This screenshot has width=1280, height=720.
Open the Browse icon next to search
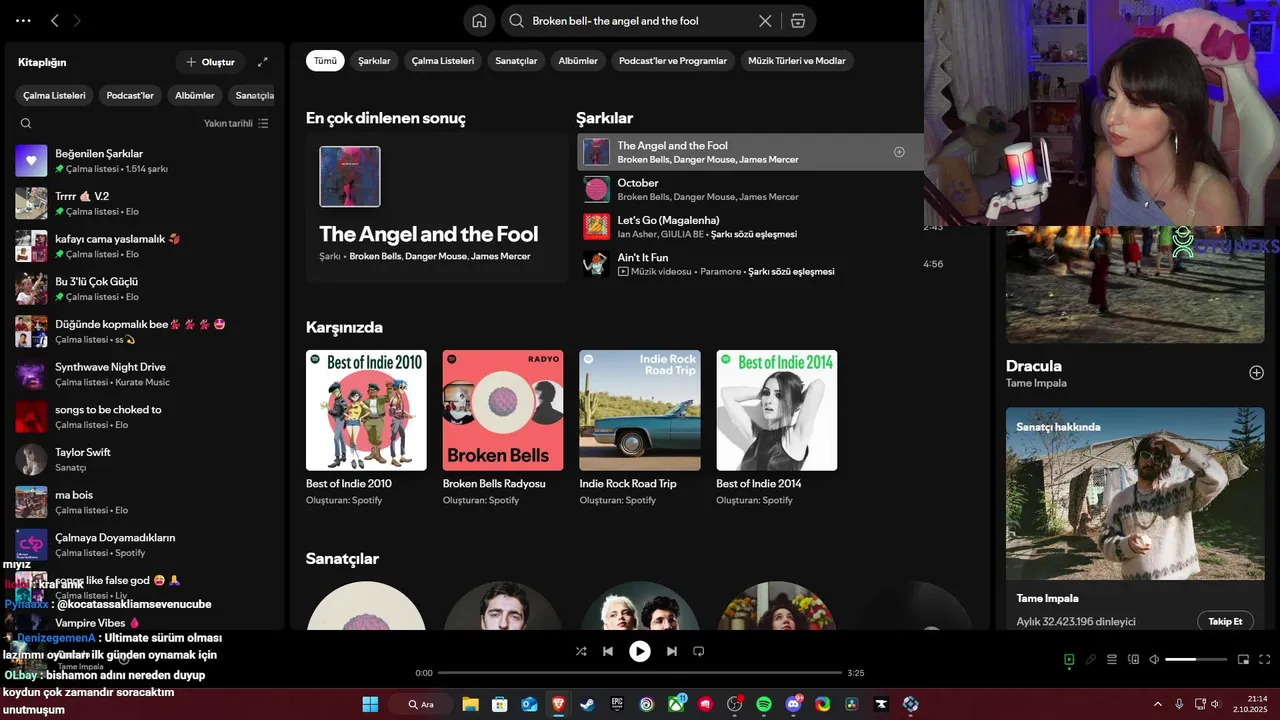pos(797,21)
